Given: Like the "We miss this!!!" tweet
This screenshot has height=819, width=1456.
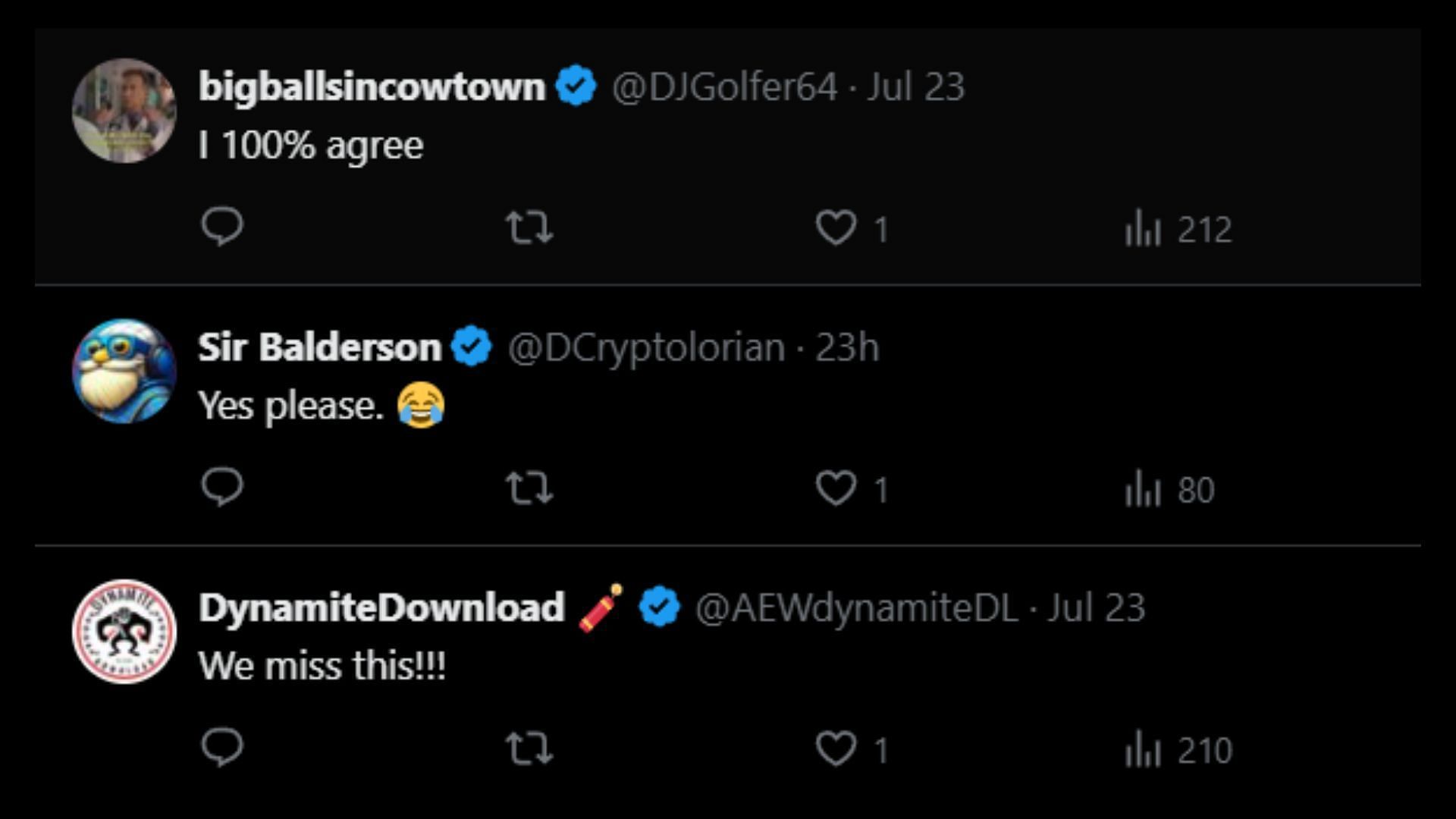Looking at the screenshot, I should tap(852, 748).
